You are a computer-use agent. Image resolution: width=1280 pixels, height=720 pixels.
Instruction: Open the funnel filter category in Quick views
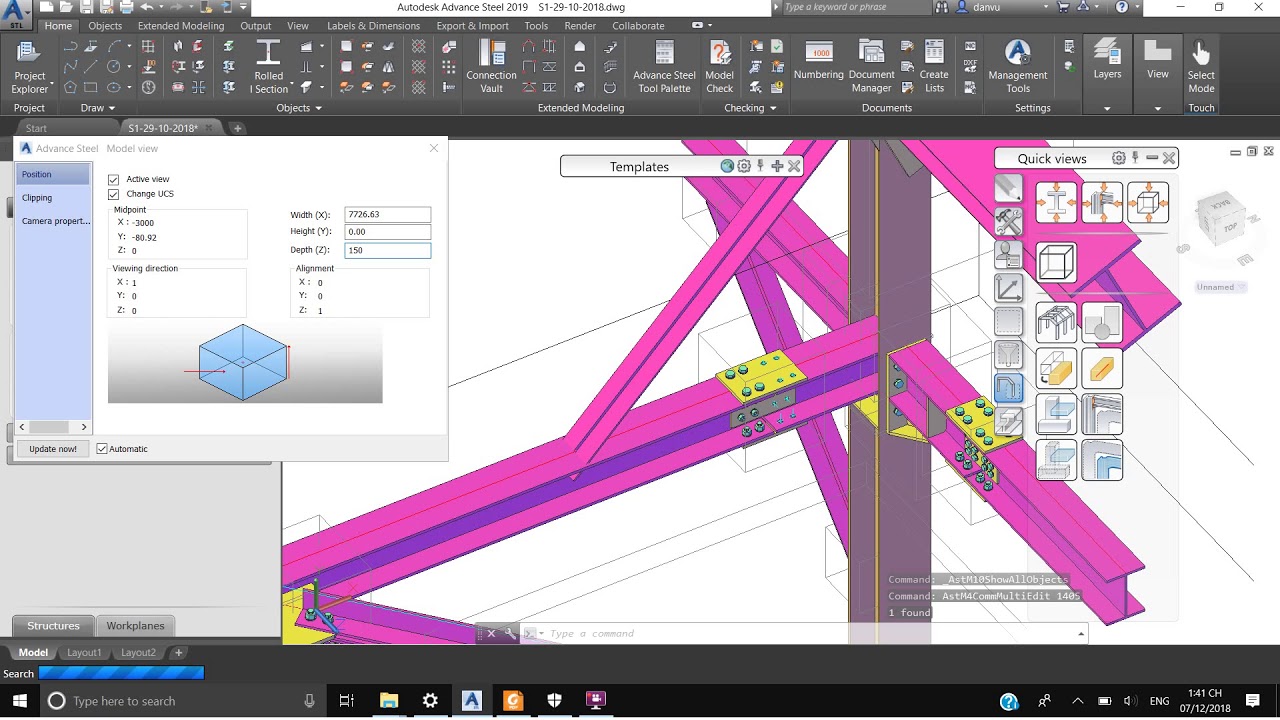pos(1008,355)
